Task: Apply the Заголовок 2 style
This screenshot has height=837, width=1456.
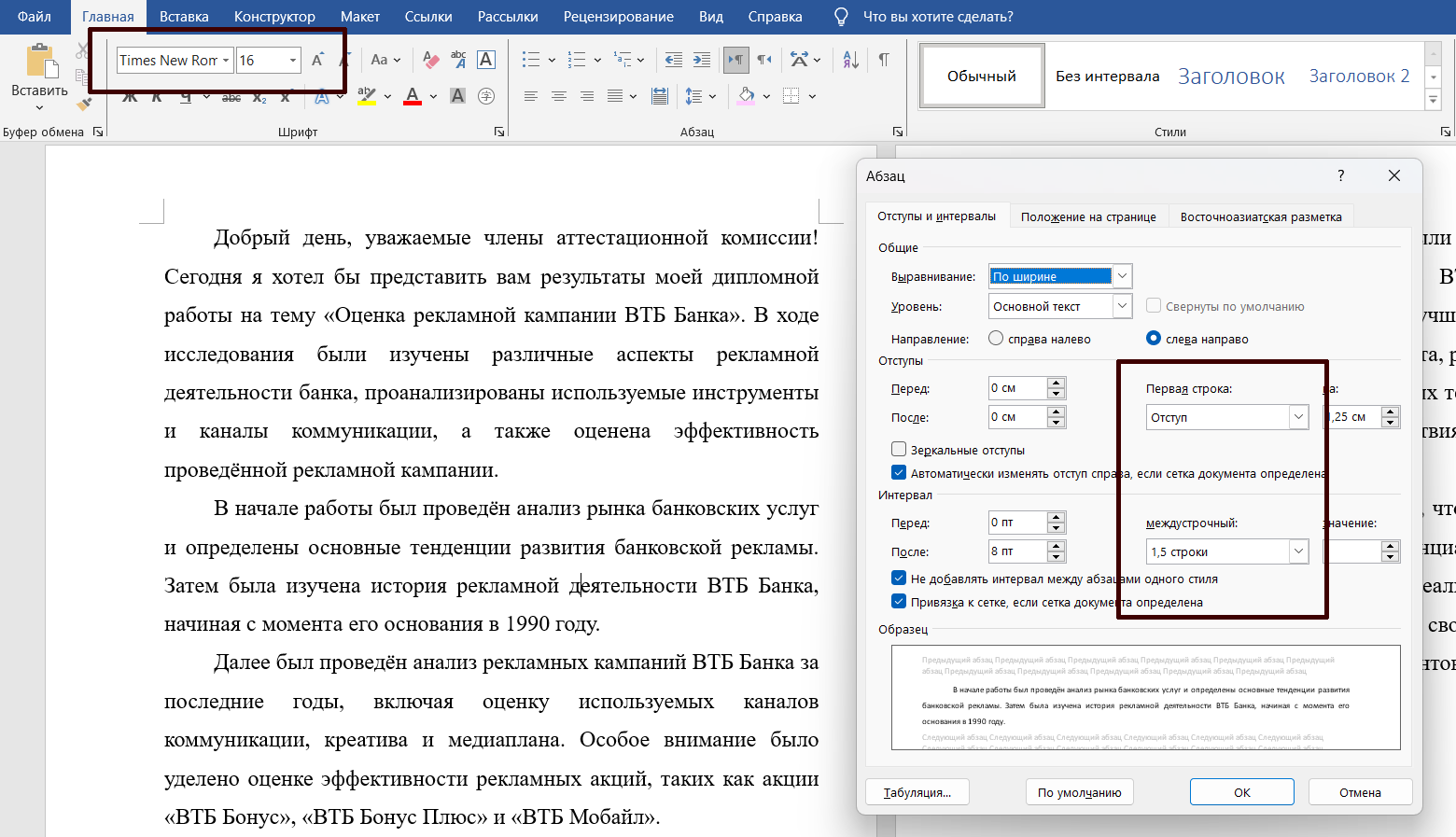Action: tap(1359, 76)
